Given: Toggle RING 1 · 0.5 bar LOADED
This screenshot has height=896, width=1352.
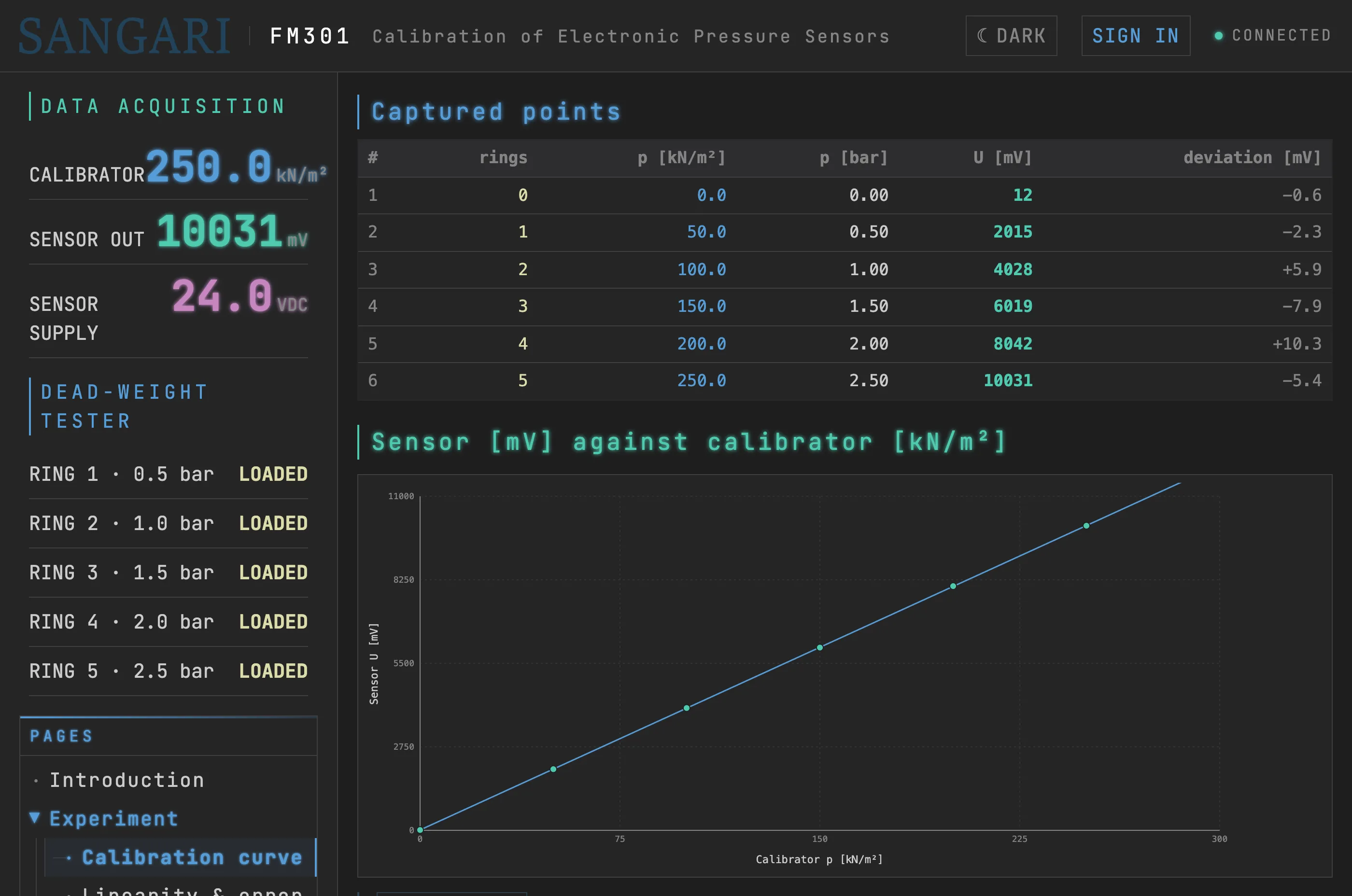Looking at the screenshot, I should click(169, 474).
